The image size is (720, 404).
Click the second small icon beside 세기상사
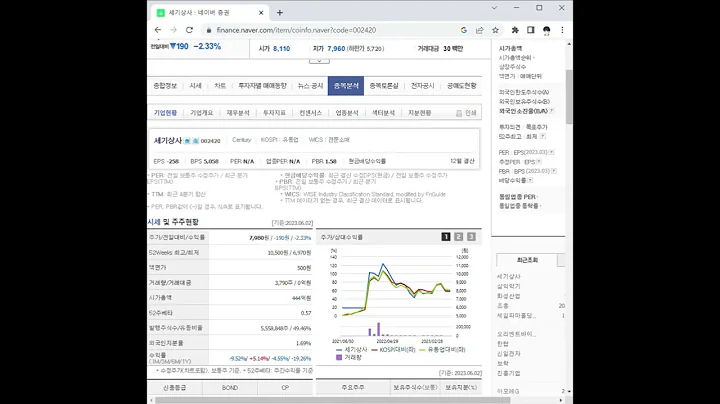[196, 141]
